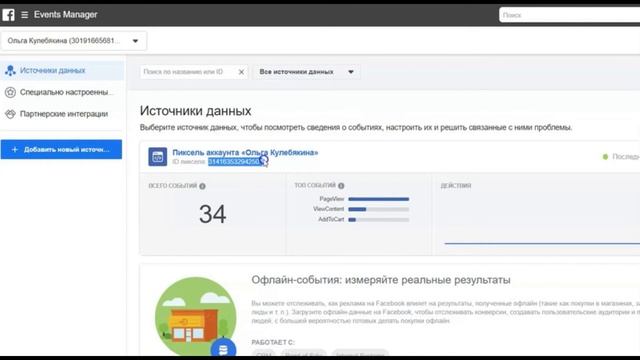Click the info icon next to Всего событий
640x360 pixels.
pyautogui.click(x=202, y=186)
